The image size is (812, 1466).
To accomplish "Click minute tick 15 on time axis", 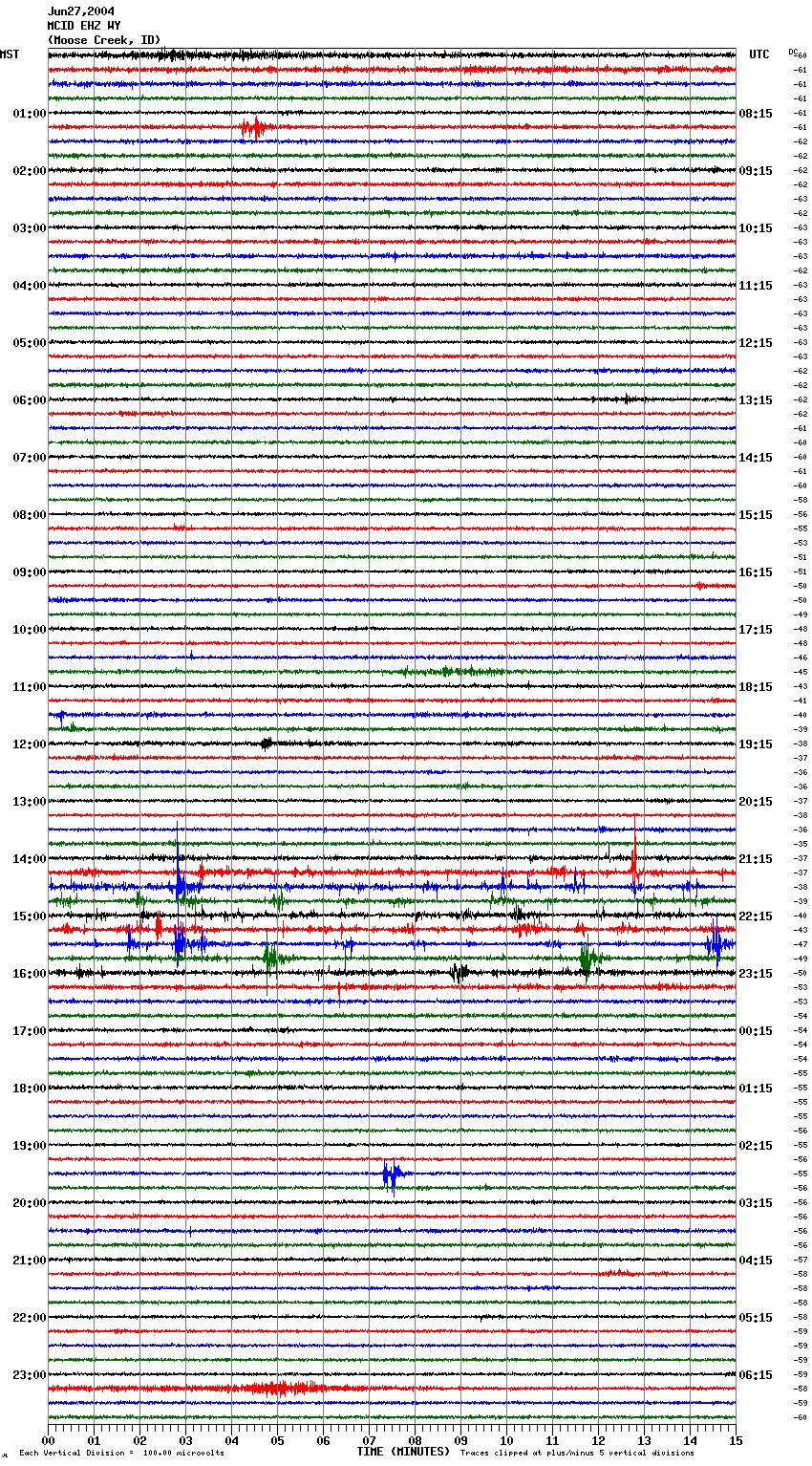I will point(736,1440).
